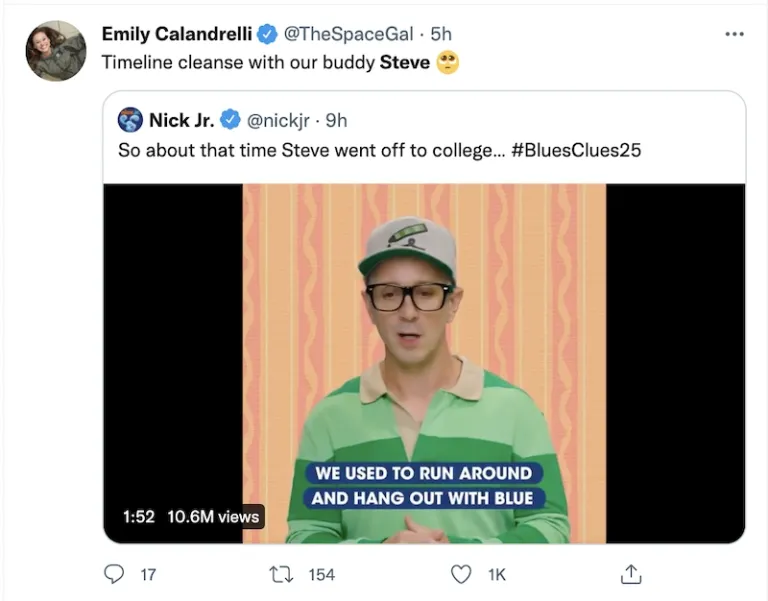
Task: Click the retweet arrows icon
Action: [281, 574]
